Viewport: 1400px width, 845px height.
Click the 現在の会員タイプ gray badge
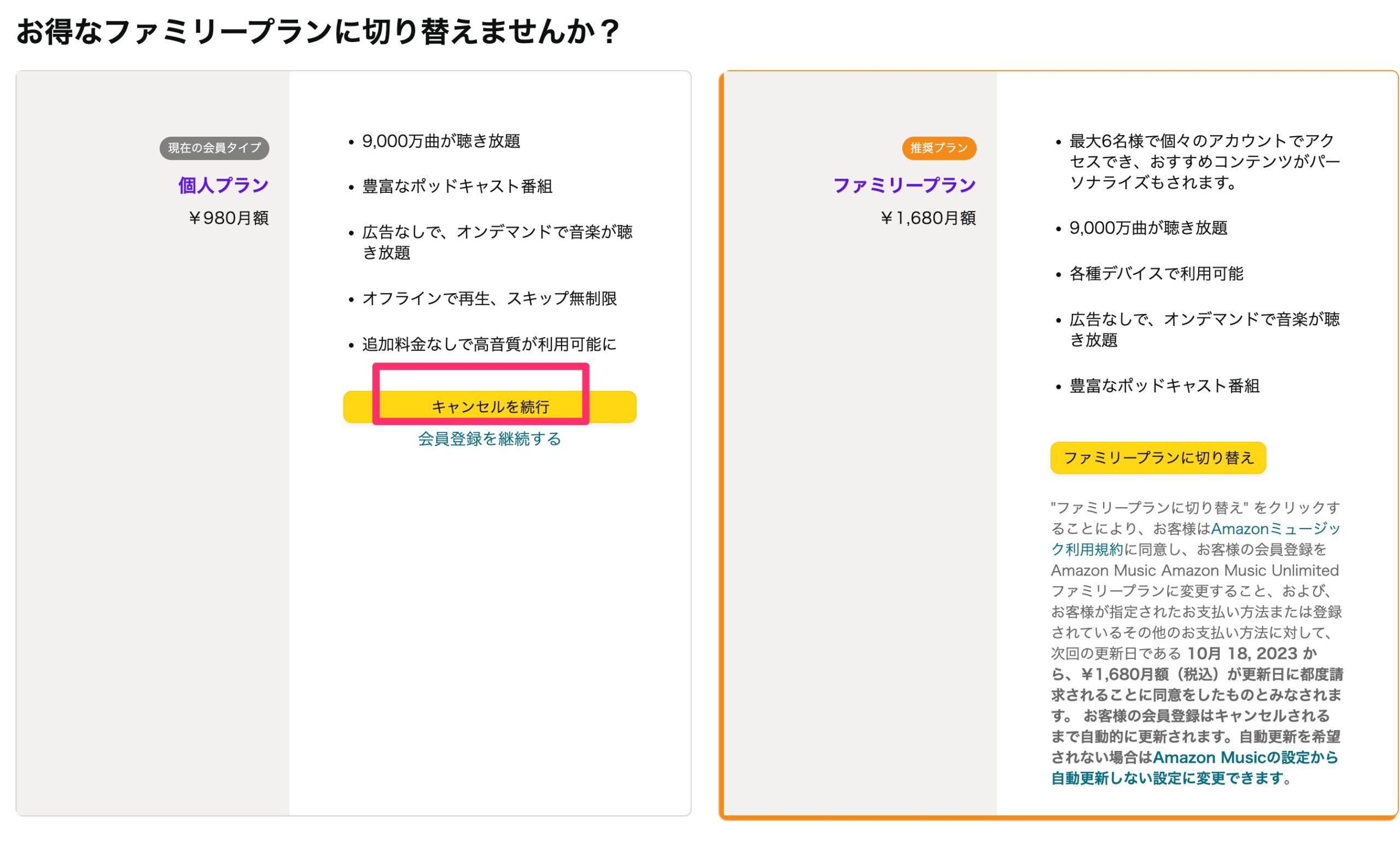pos(214,148)
